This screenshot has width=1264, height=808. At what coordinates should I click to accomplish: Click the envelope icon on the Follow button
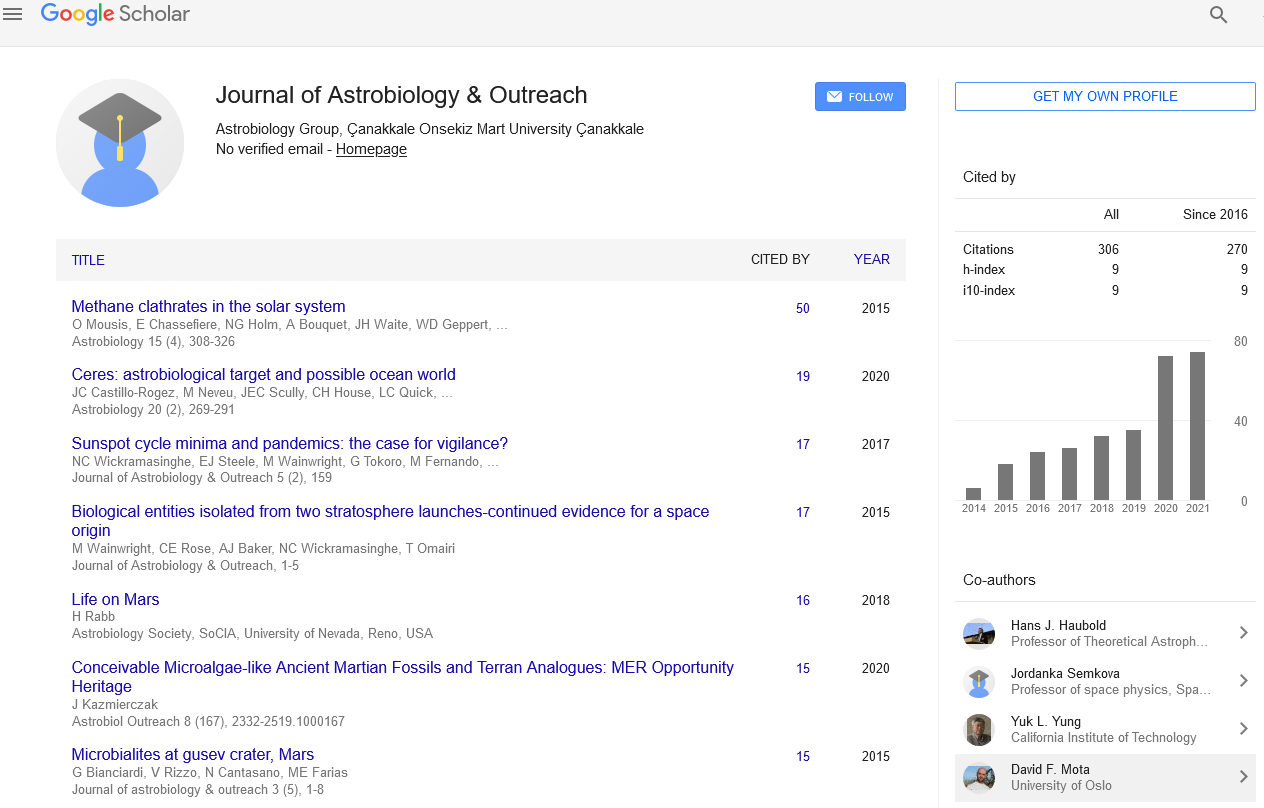(x=834, y=96)
